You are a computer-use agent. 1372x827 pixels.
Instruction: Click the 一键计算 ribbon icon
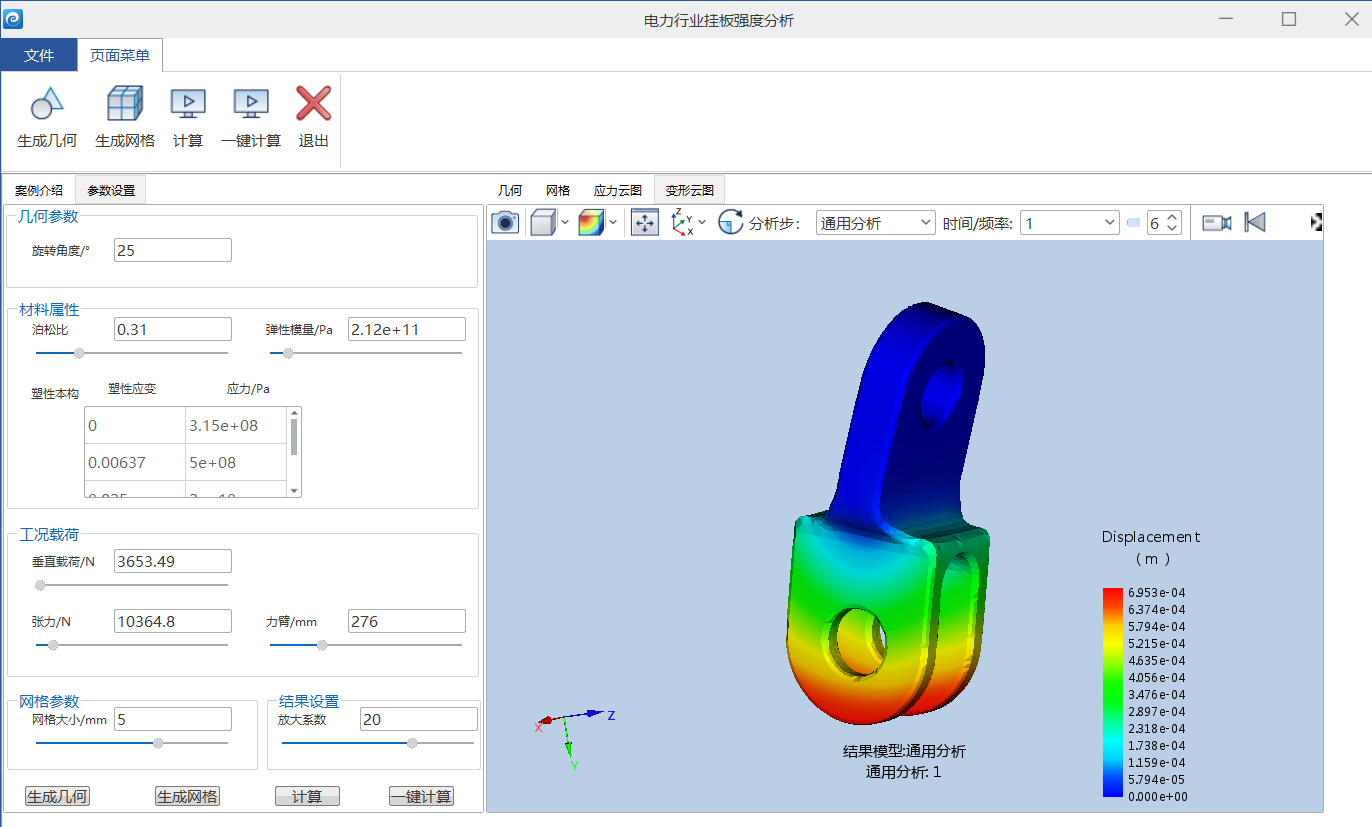[x=251, y=103]
